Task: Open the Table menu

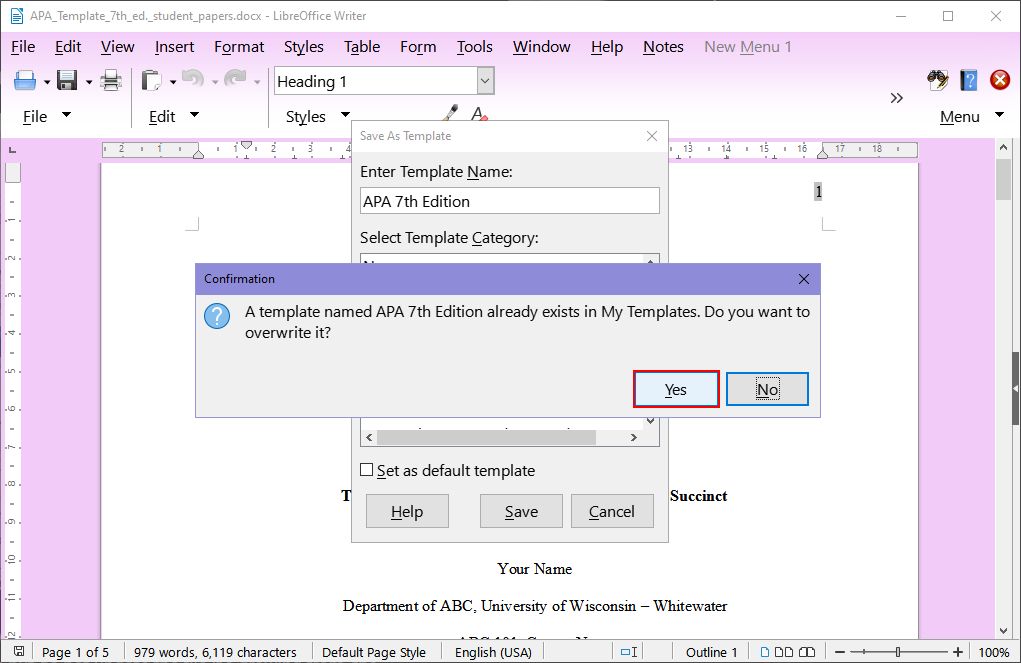Action: 362,47
